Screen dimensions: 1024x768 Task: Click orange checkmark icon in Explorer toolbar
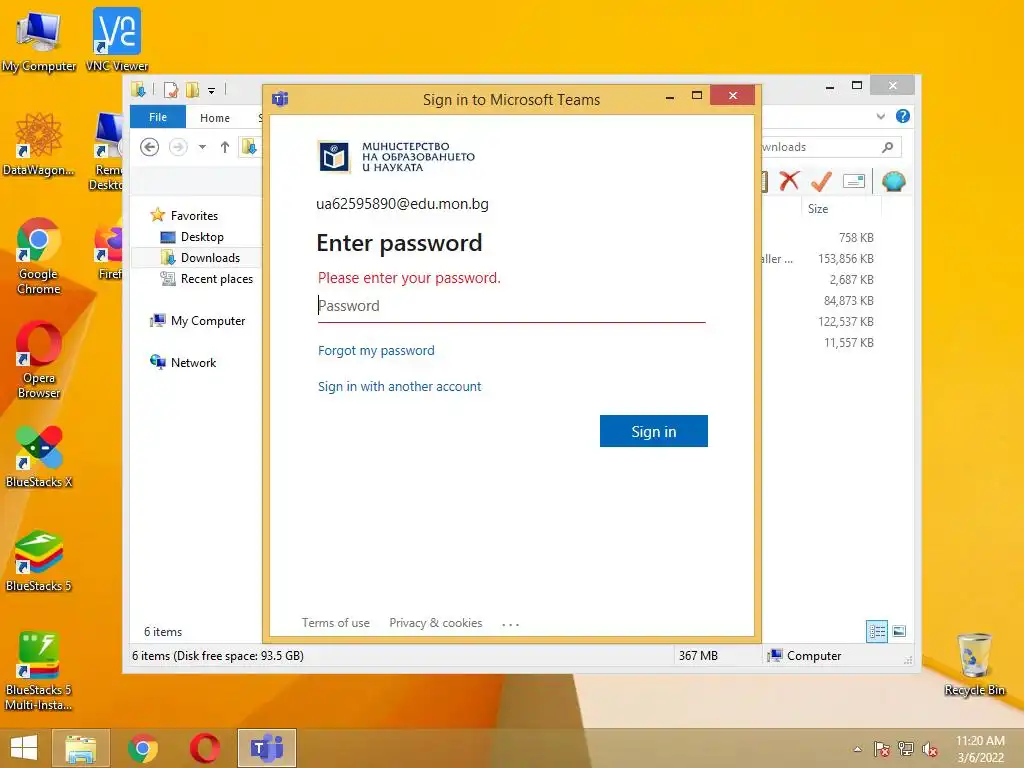[x=821, y=181]
